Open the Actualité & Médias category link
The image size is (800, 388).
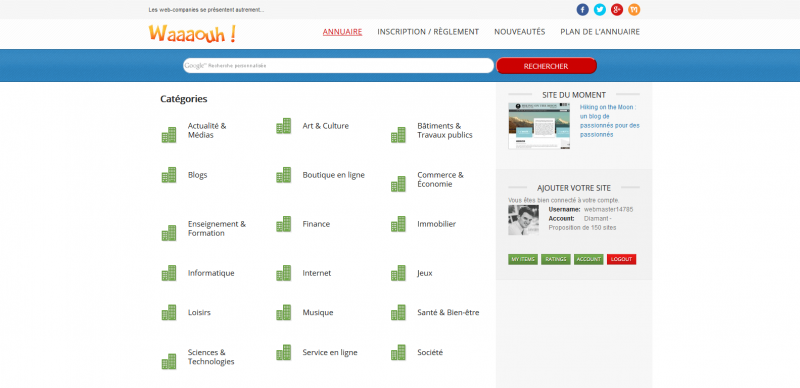(207, 130)
